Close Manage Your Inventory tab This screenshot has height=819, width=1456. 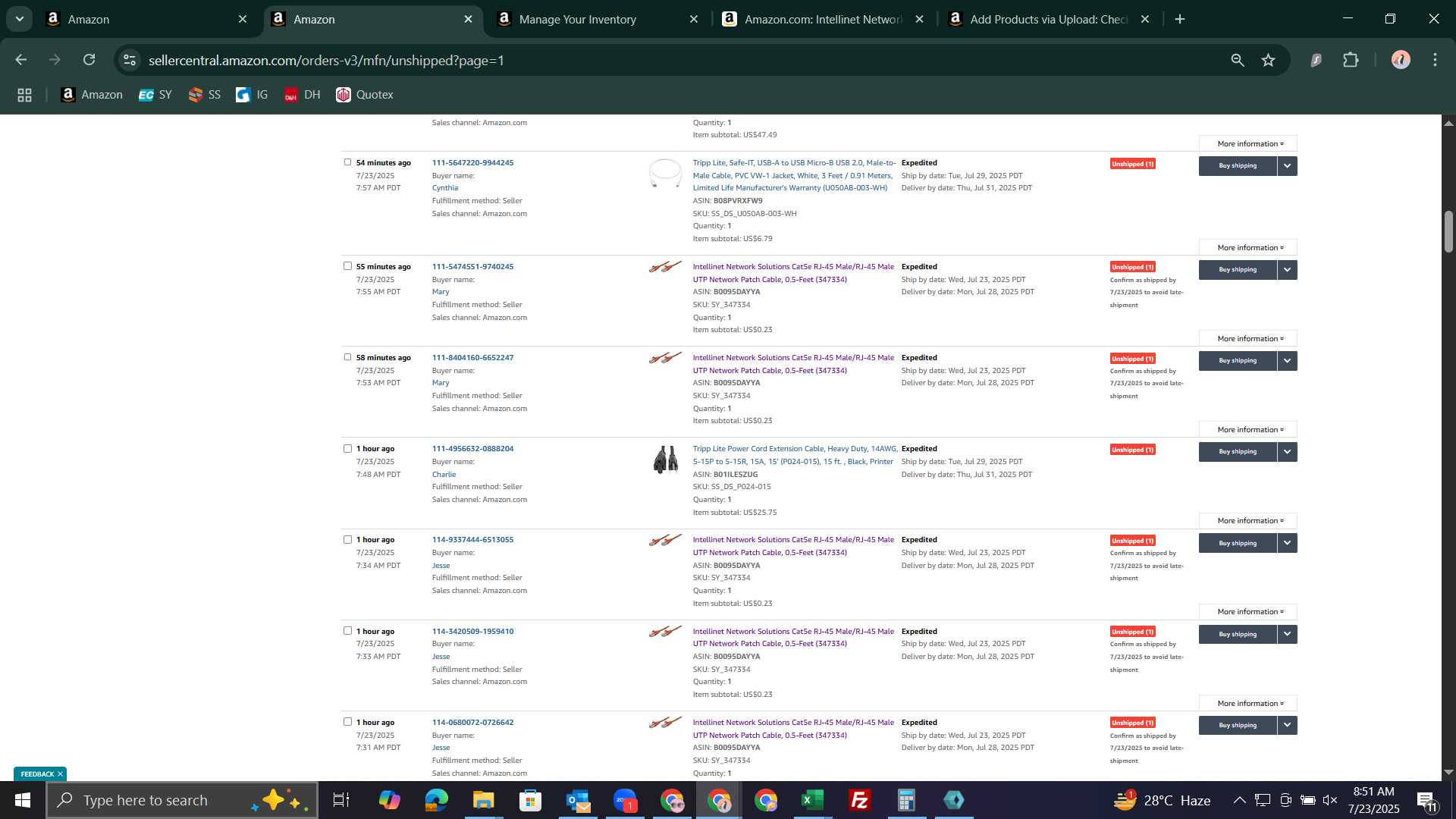(694, 19)
